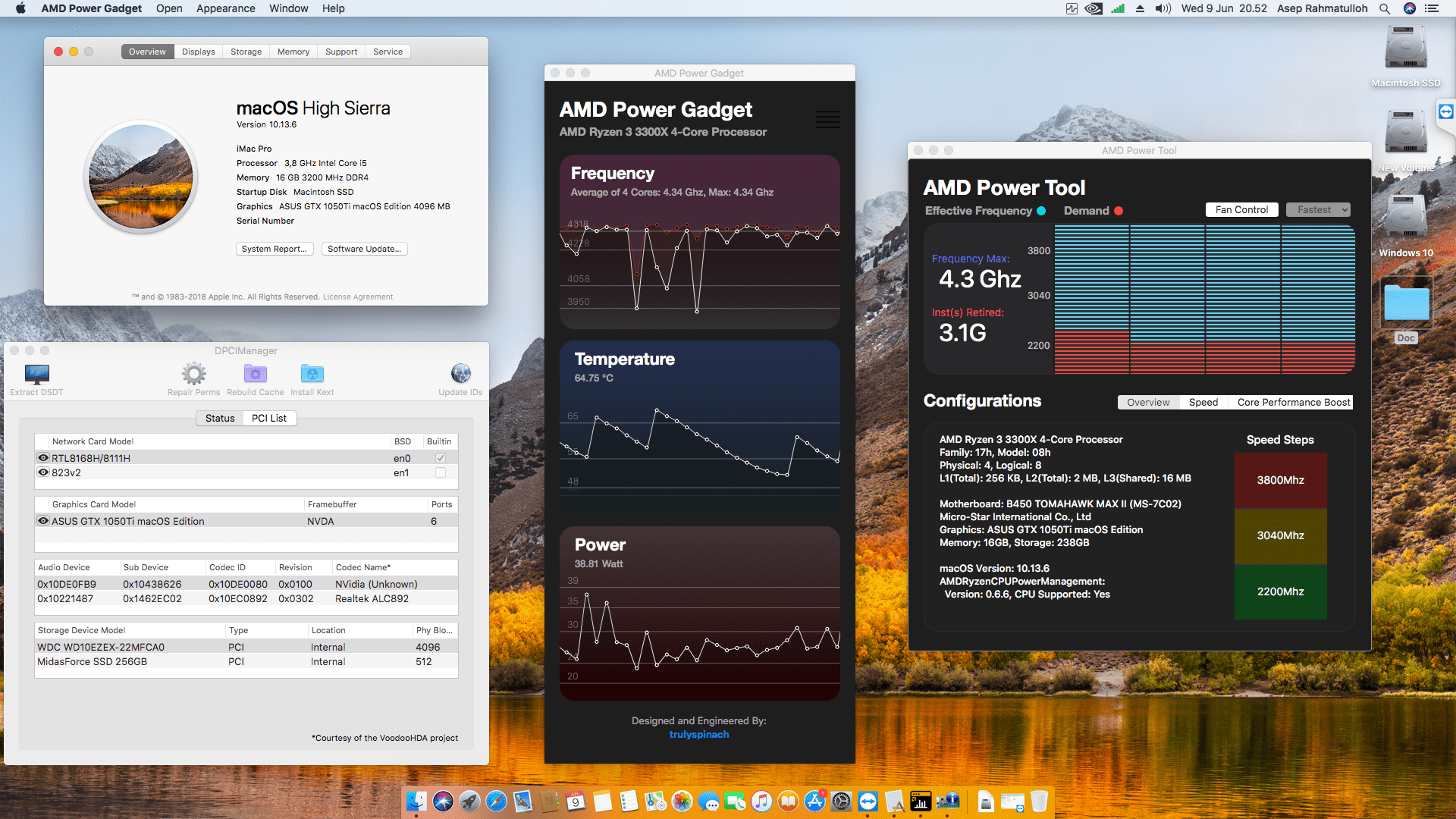
Task: Select Core Performance Boost tab
Action: point(1294,402)
